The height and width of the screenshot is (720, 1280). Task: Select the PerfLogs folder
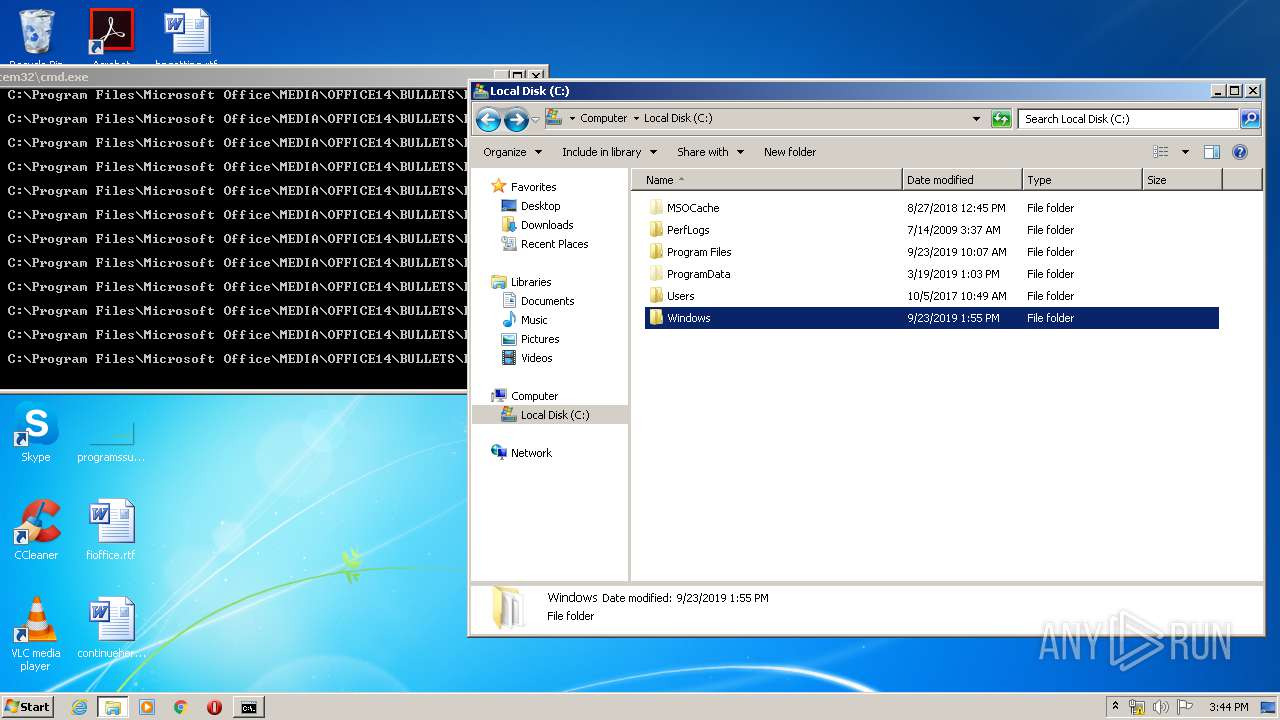click(x=688, y=230)
